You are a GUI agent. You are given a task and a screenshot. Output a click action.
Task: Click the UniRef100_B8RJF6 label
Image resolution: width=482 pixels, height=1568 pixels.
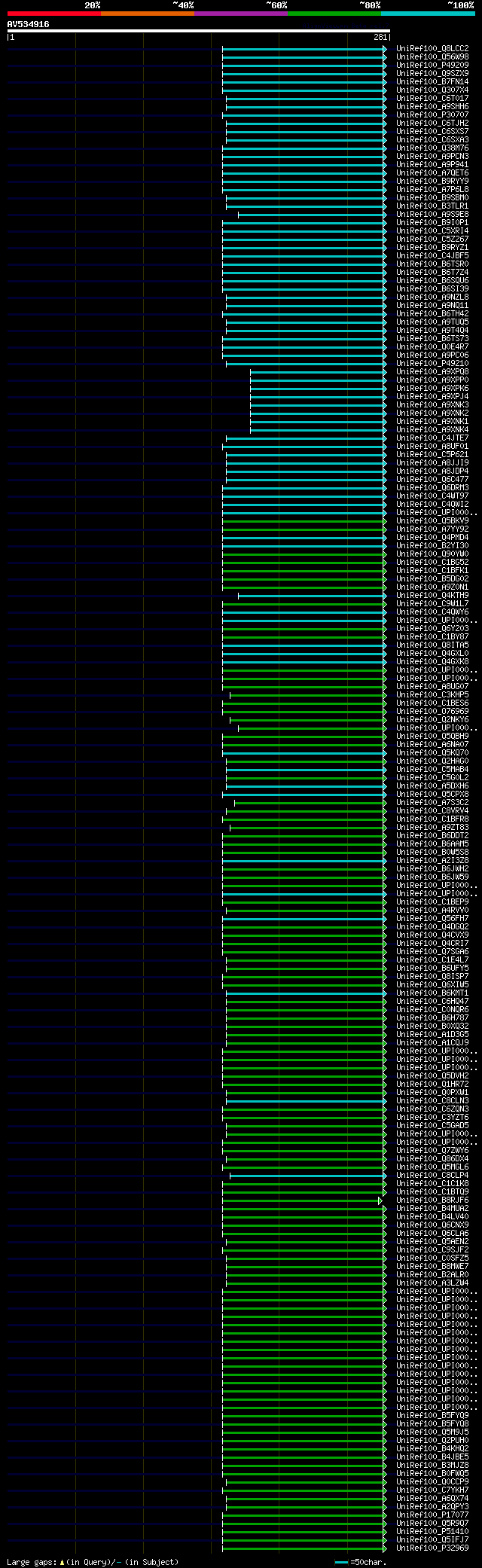(432, 1200)
